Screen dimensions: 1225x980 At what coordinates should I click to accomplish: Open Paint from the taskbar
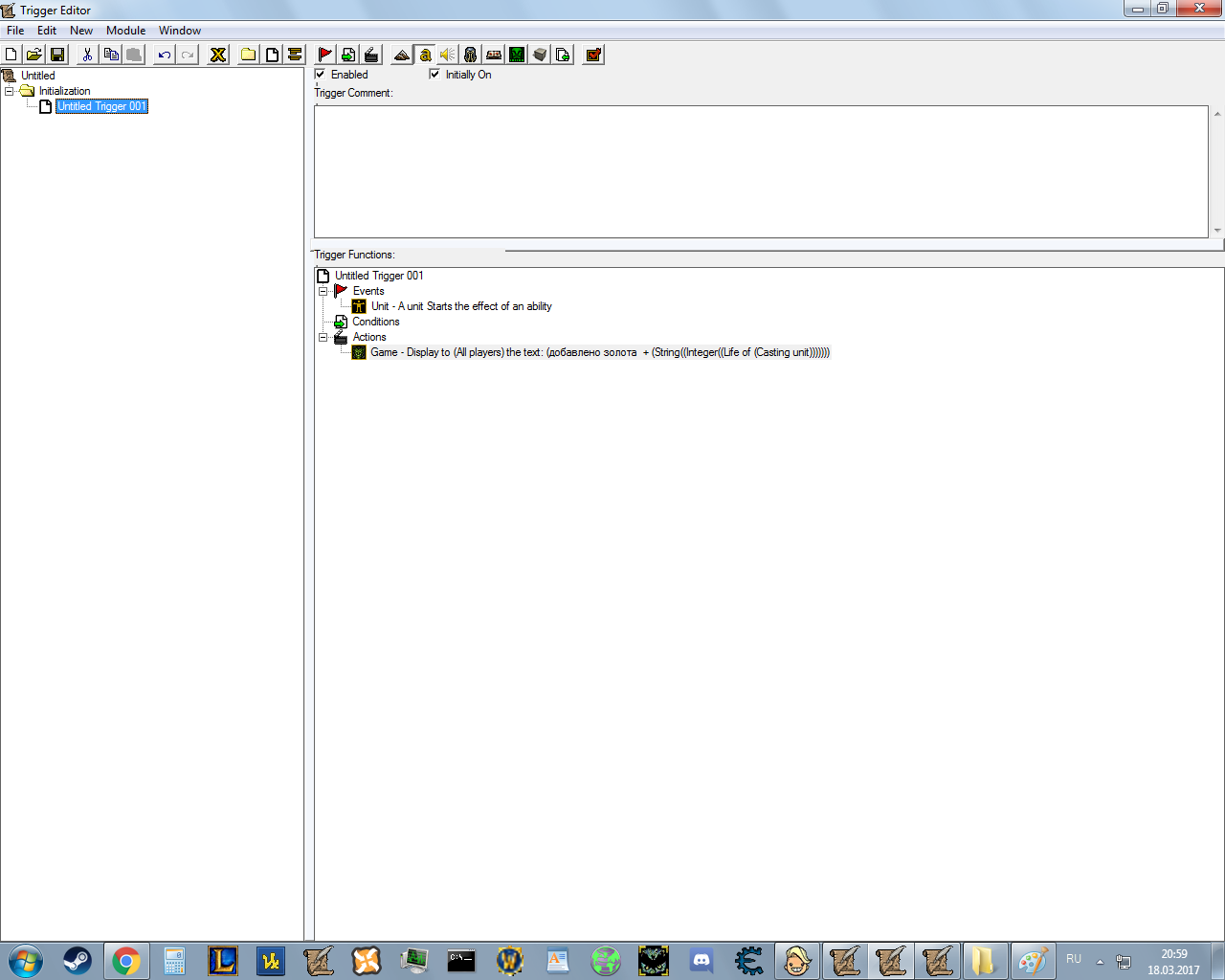[x=1033, y=960]
